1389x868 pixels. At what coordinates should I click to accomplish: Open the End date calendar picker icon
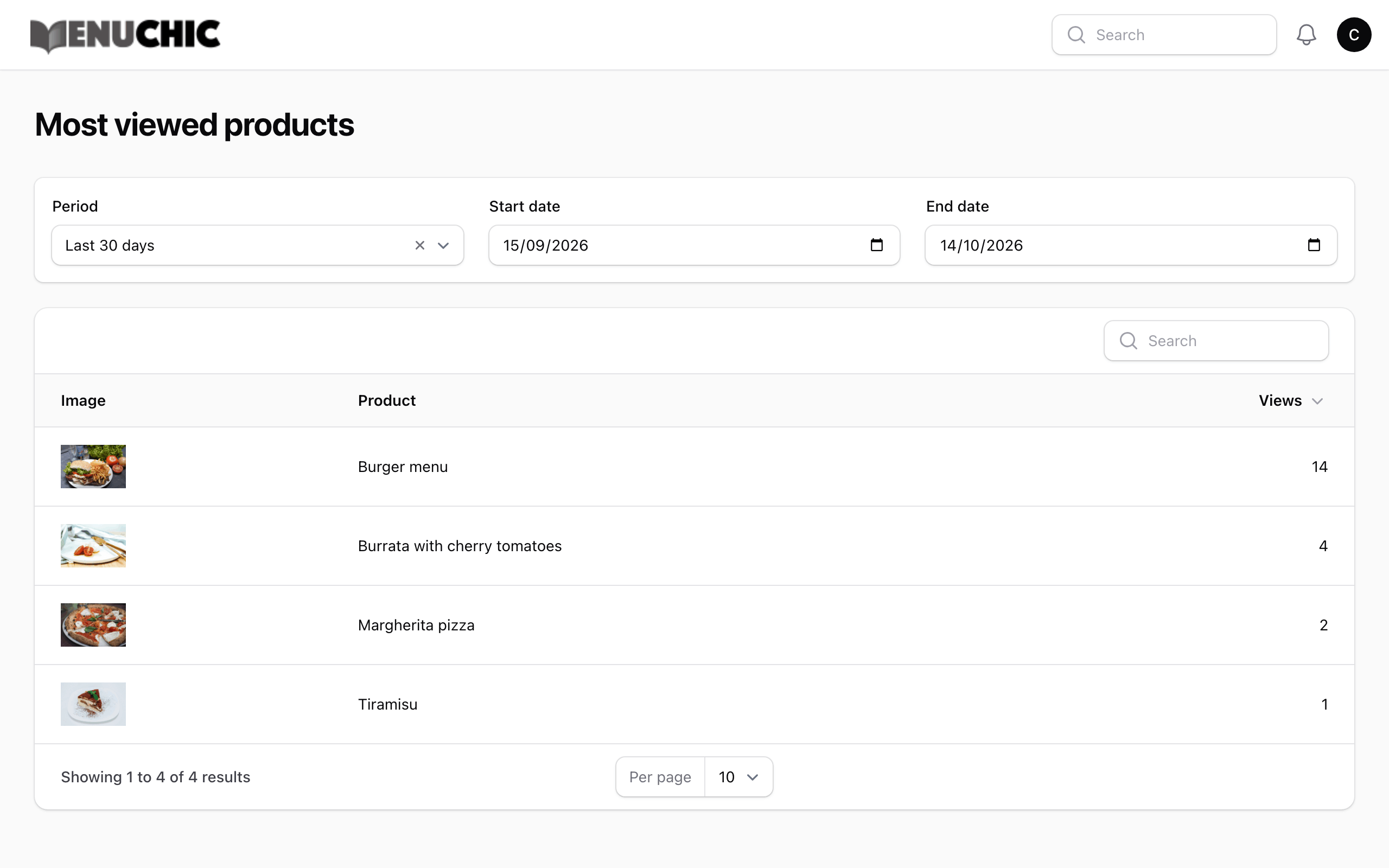[x=1314, y=245]
